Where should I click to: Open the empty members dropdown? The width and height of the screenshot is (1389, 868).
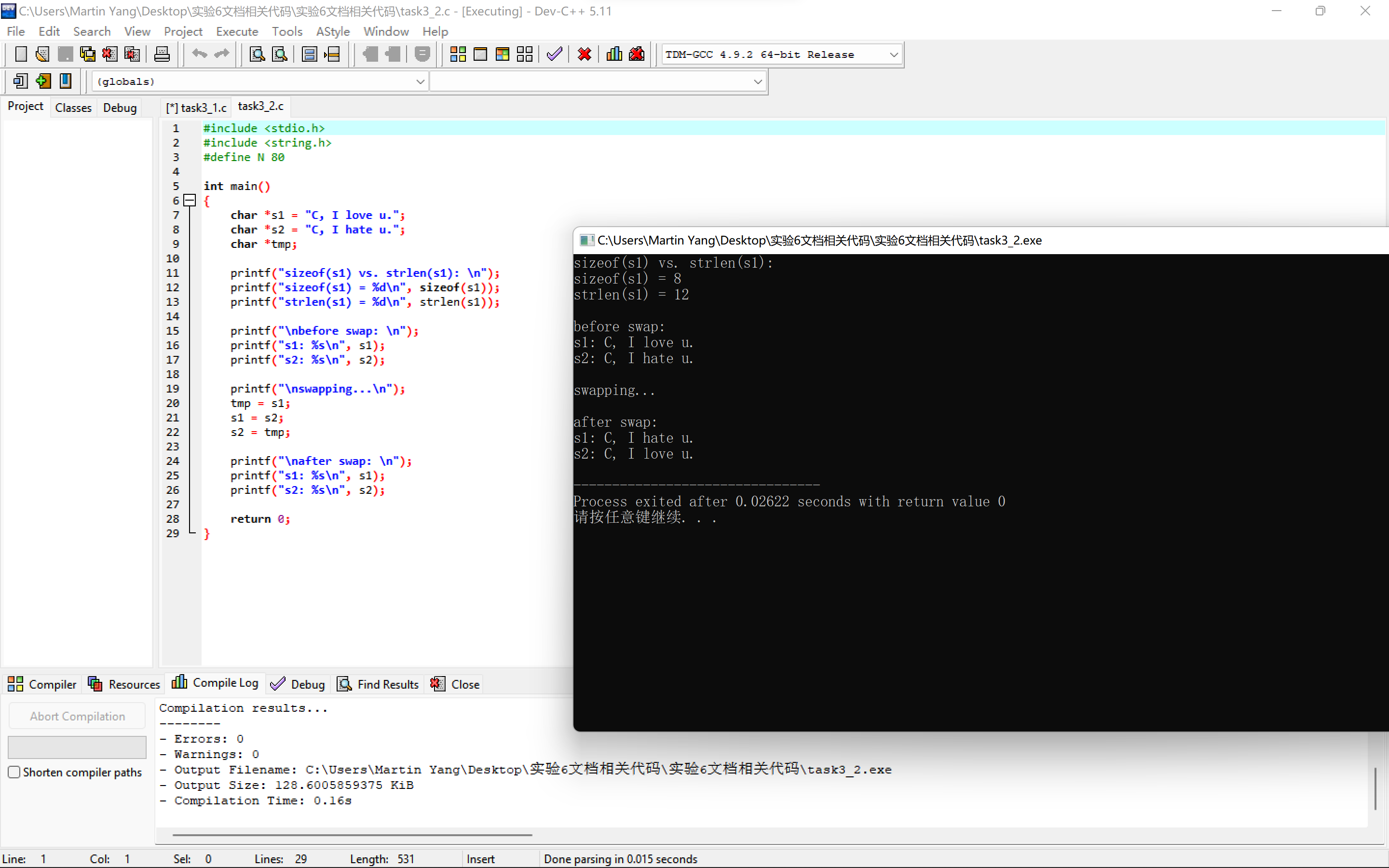click(757, 81)
